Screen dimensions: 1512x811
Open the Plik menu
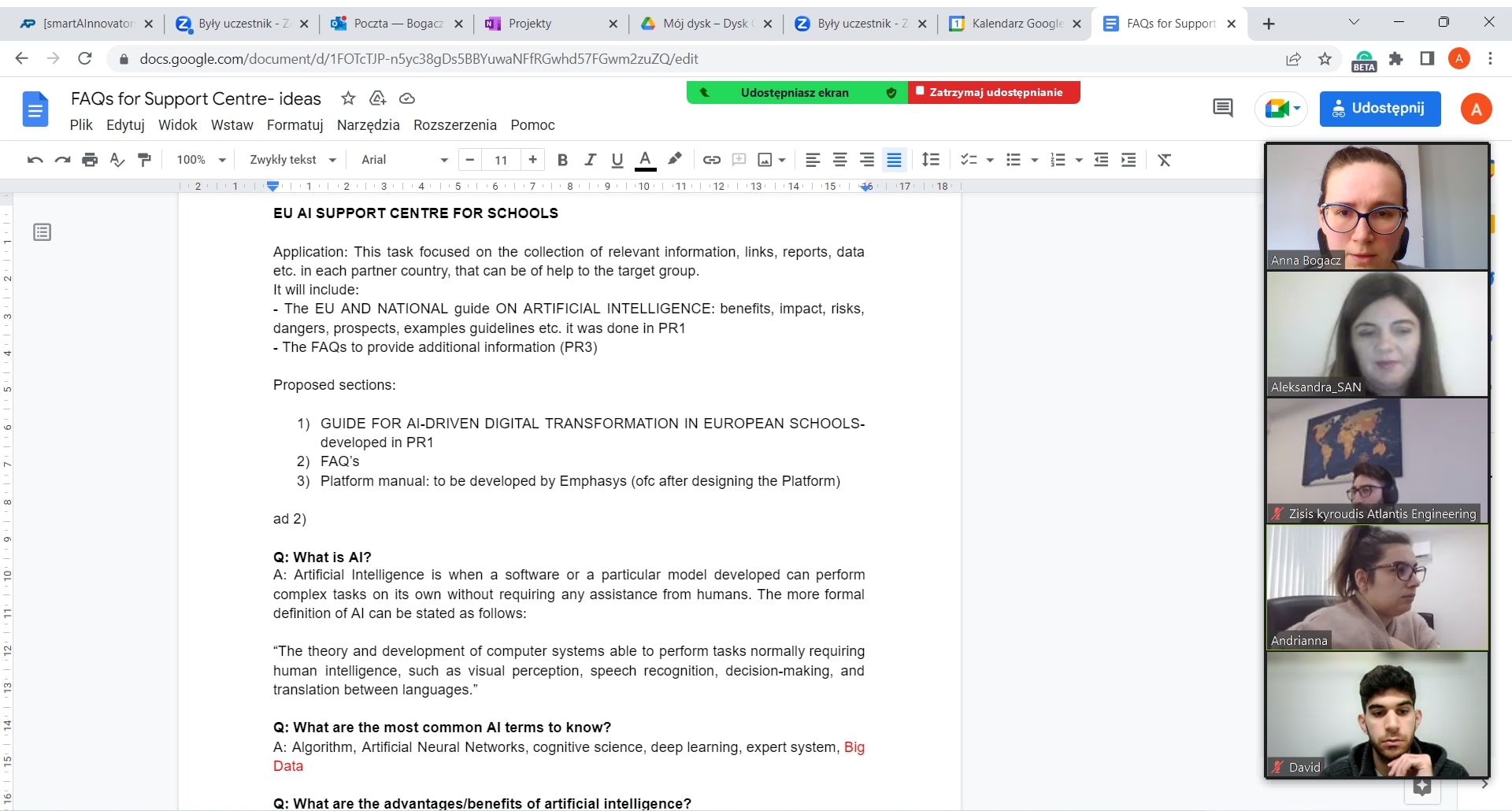(x=81, y=125)
